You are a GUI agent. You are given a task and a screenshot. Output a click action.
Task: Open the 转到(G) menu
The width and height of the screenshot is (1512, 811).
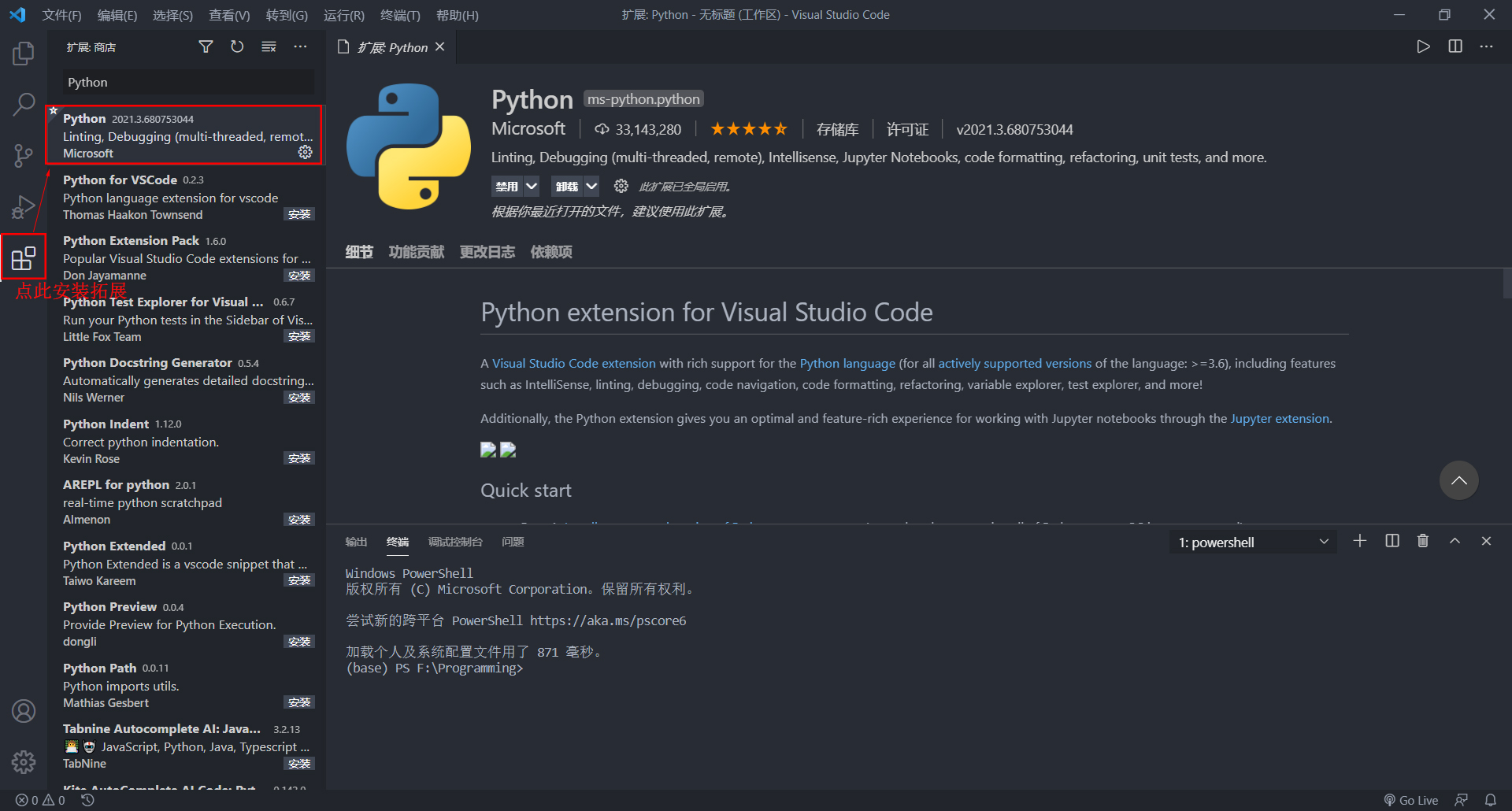[x=287, y=15]
